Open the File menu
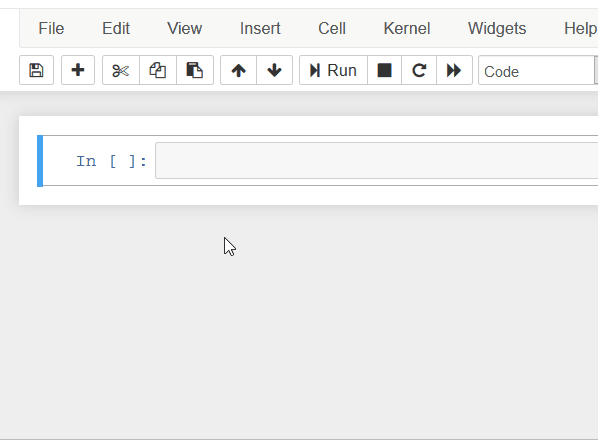Image resolution: width=598 pixels, height=440 pixels. pyautogui.click(x=51, y=29)
